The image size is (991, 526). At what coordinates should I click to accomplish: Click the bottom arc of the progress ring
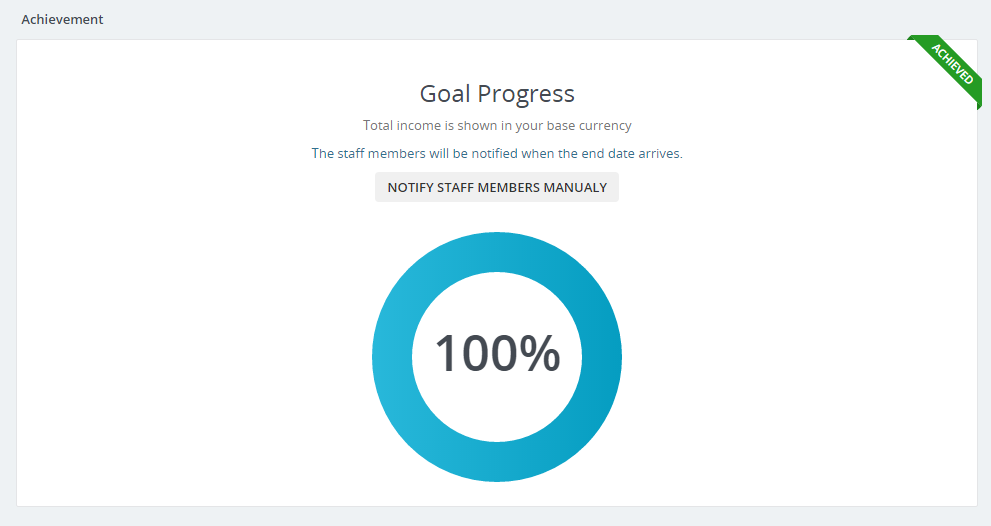click(497, 462)
